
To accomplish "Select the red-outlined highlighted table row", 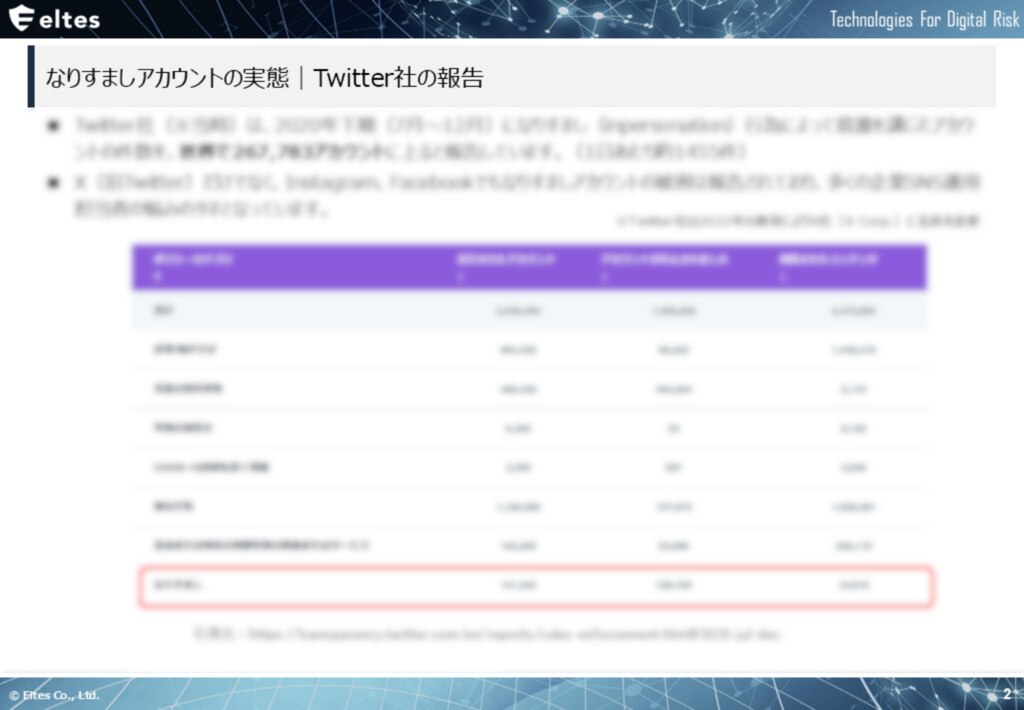I will [536, 587].
